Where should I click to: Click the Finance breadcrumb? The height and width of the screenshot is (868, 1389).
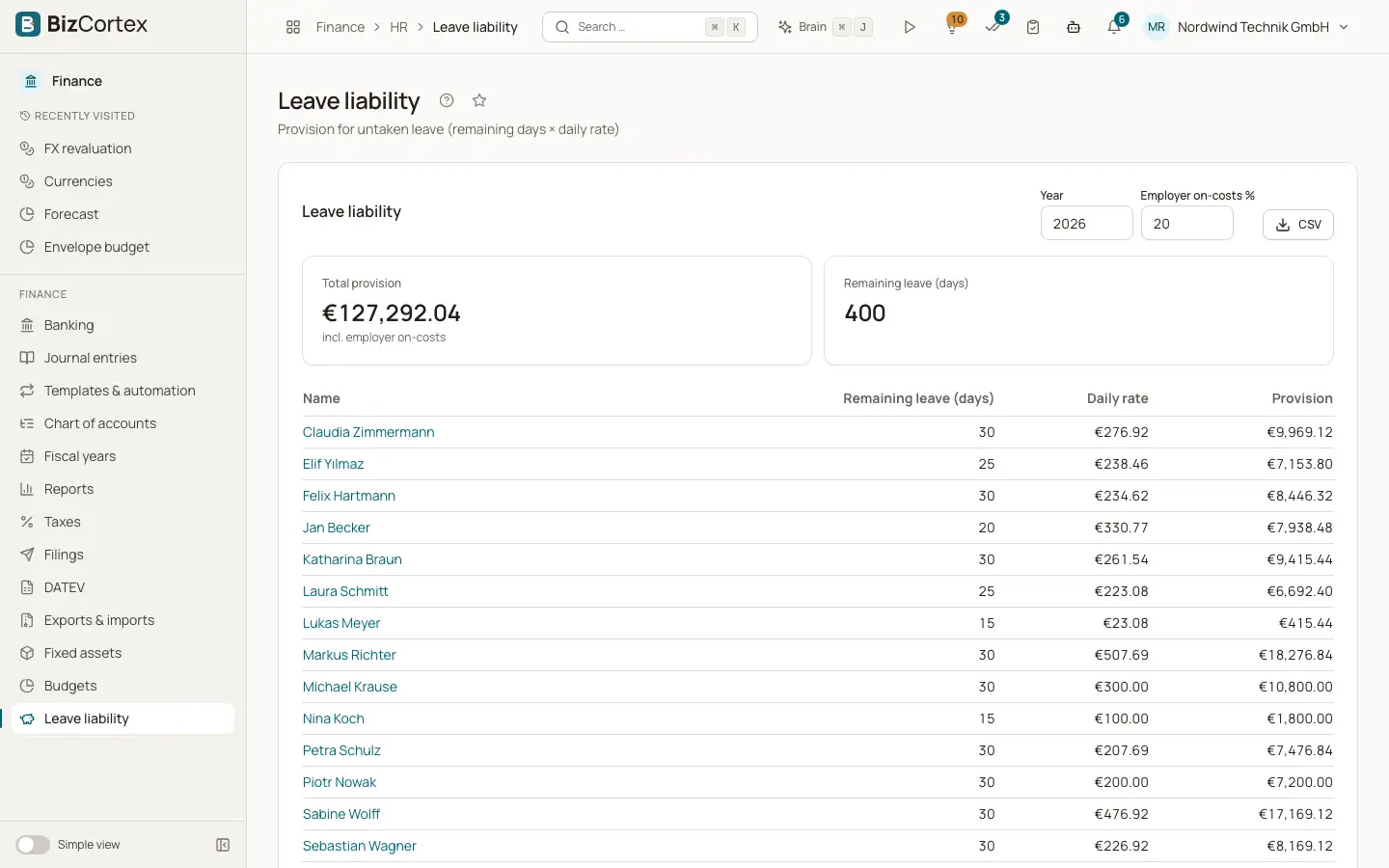click(340, 27)
